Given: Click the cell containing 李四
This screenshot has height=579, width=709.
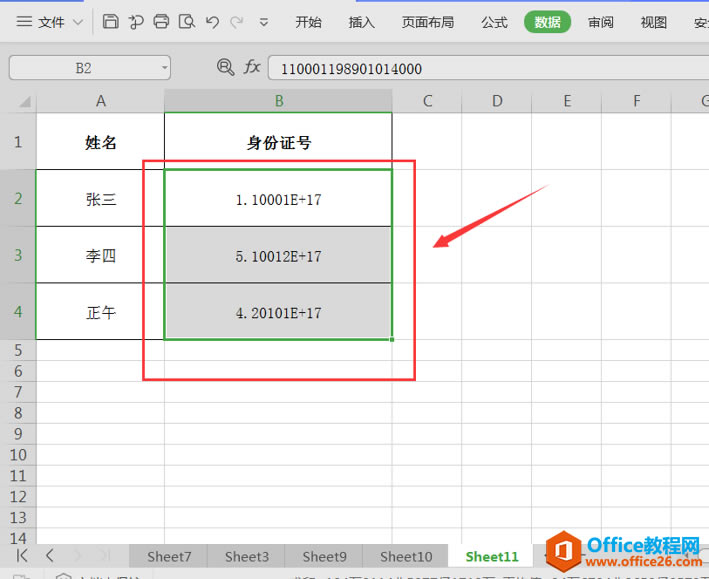Looking at the screenshot, I should tap(100, 256).
